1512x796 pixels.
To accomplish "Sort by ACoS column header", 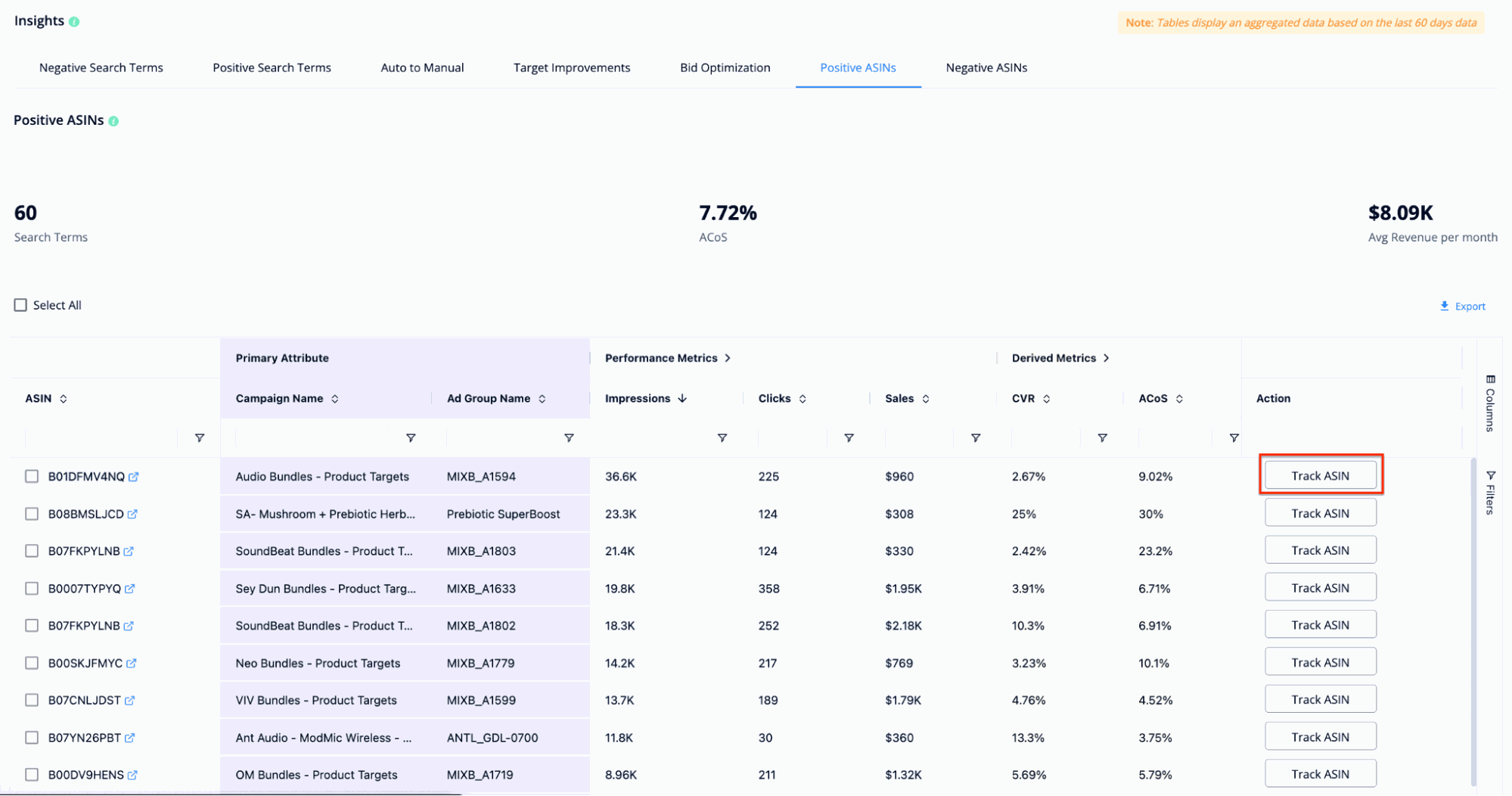I will point(1179,399).
